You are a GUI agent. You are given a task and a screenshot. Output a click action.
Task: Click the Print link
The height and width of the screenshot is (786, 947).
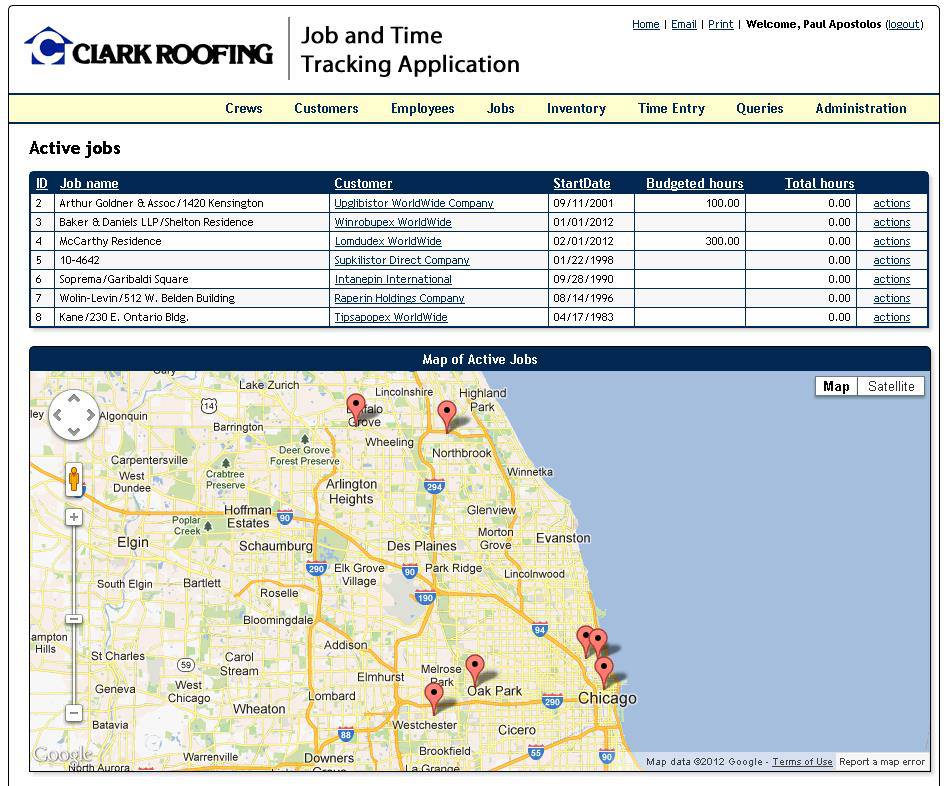point(721,24)
